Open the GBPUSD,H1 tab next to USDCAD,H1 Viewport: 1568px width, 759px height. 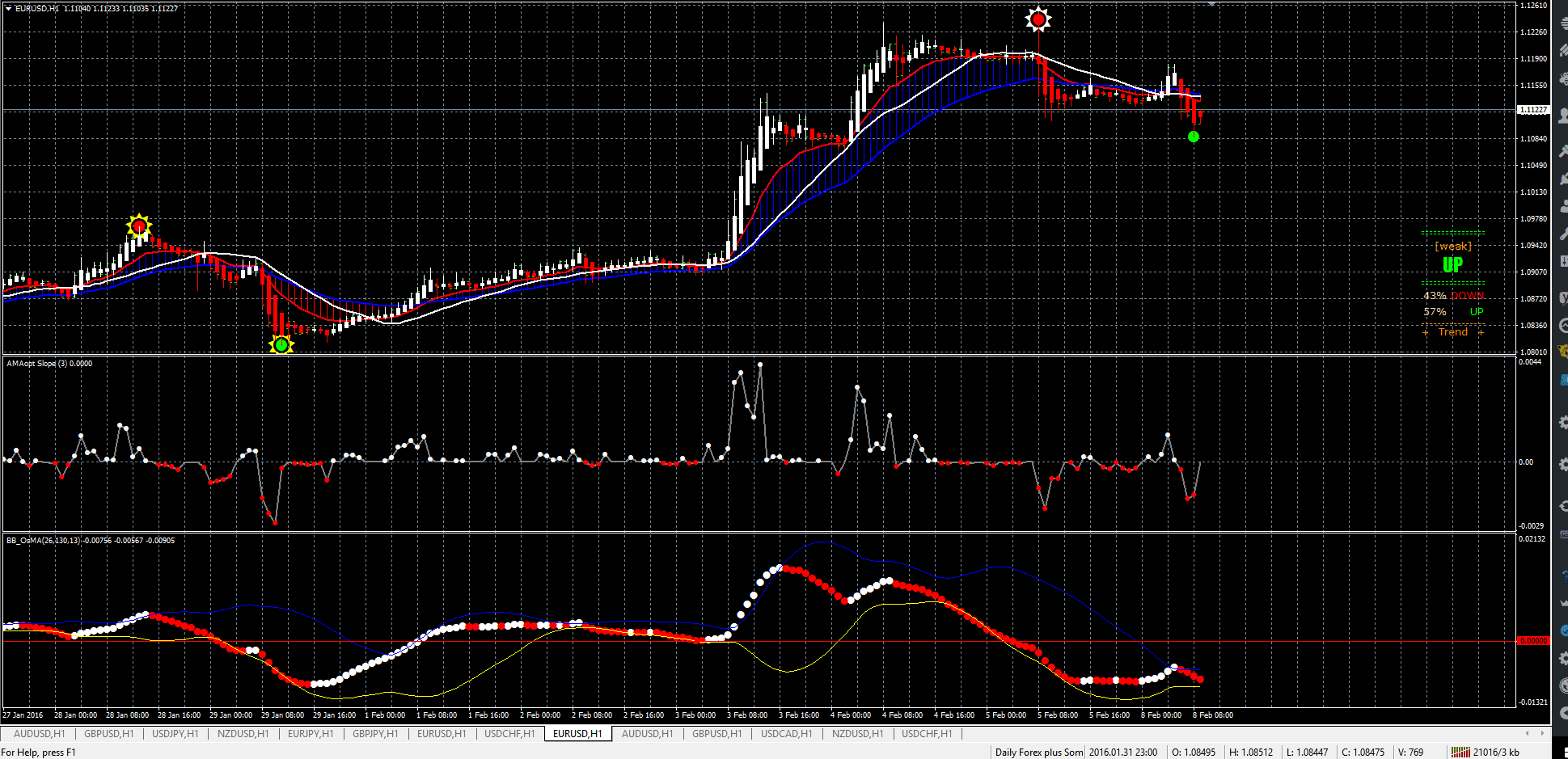point(716,734)
